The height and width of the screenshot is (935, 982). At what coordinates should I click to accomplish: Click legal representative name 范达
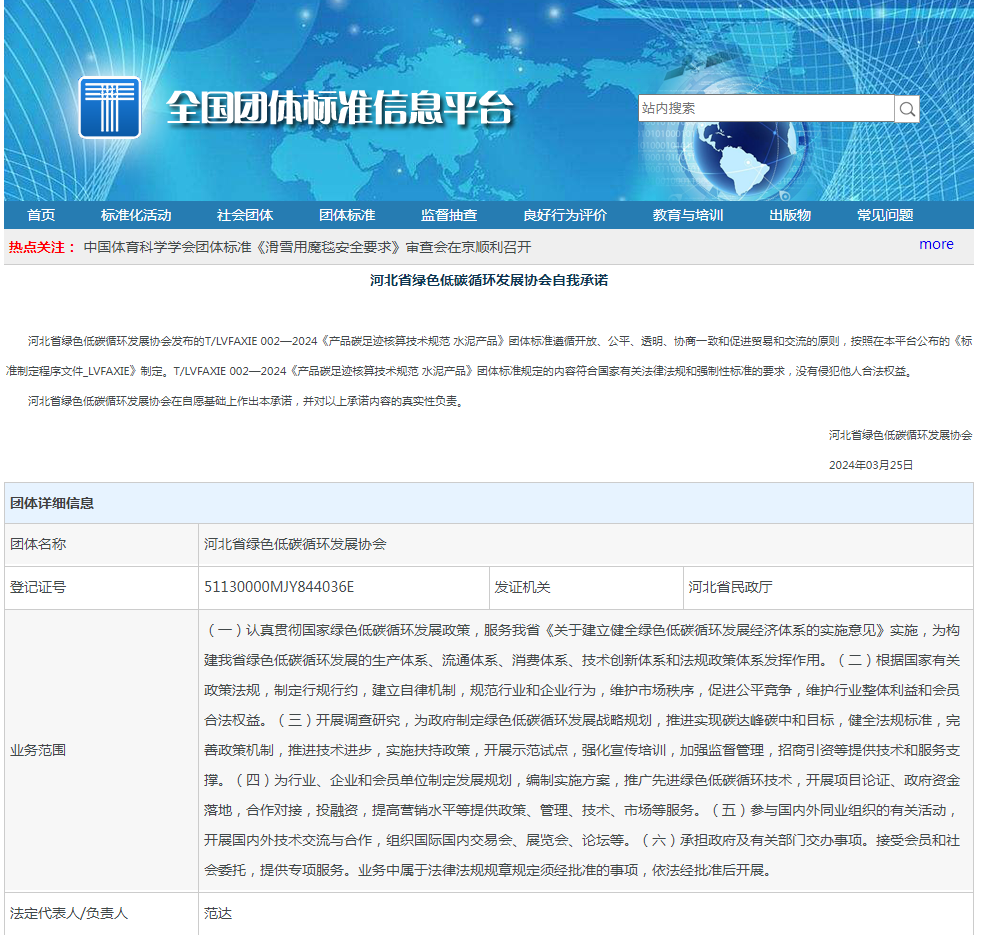pyautogui.click(x=218, y=914)
